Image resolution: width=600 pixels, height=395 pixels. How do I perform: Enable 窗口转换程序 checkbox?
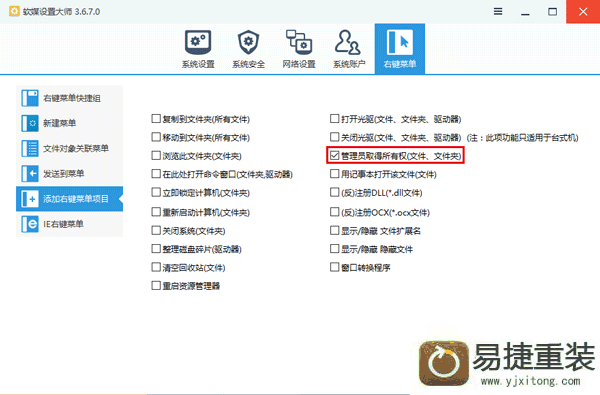coord(334,267)
